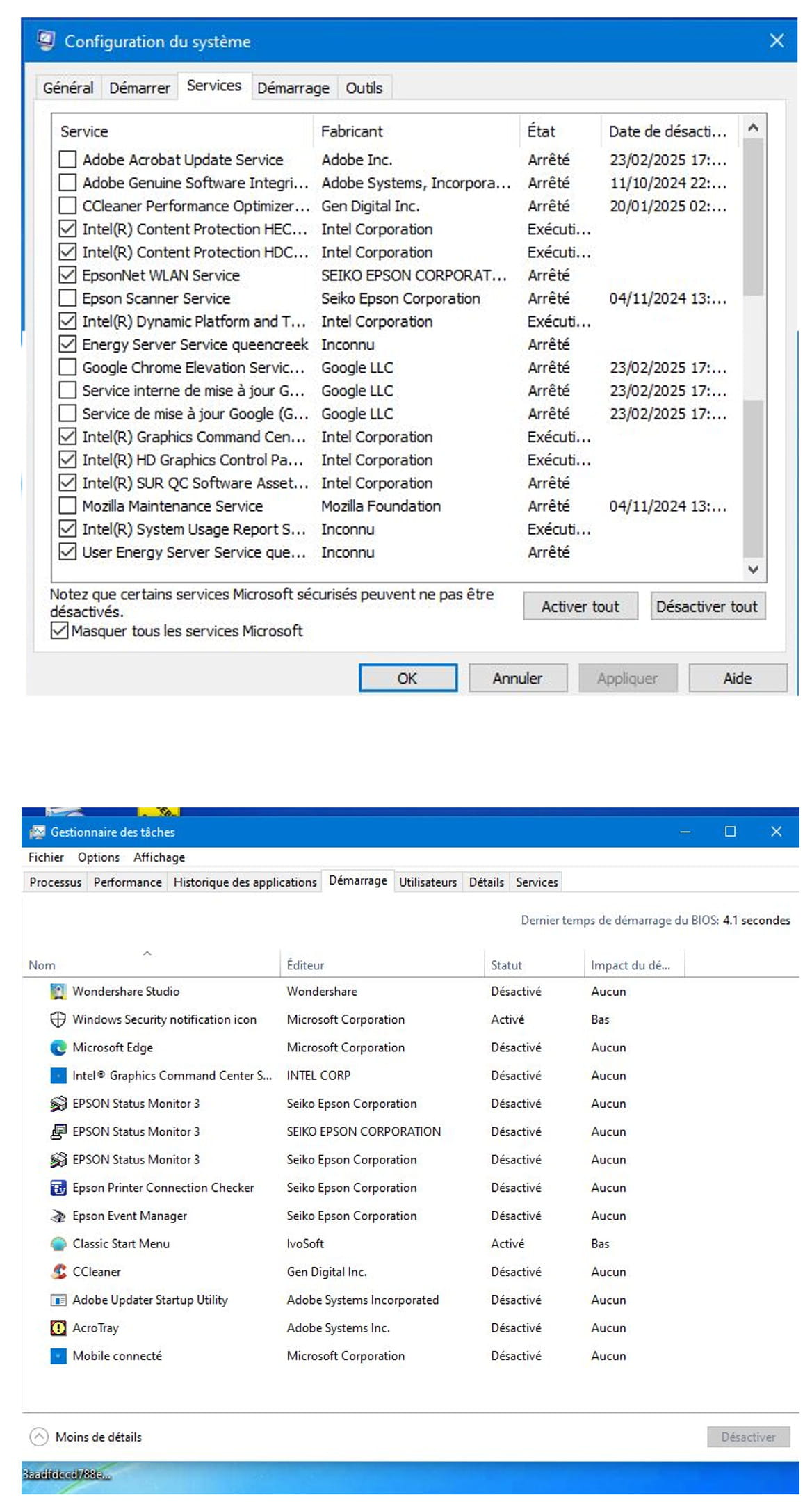812x1502 pixels.
Task: Click the Microsoft Edge icon
Action: coord(58,1047)
